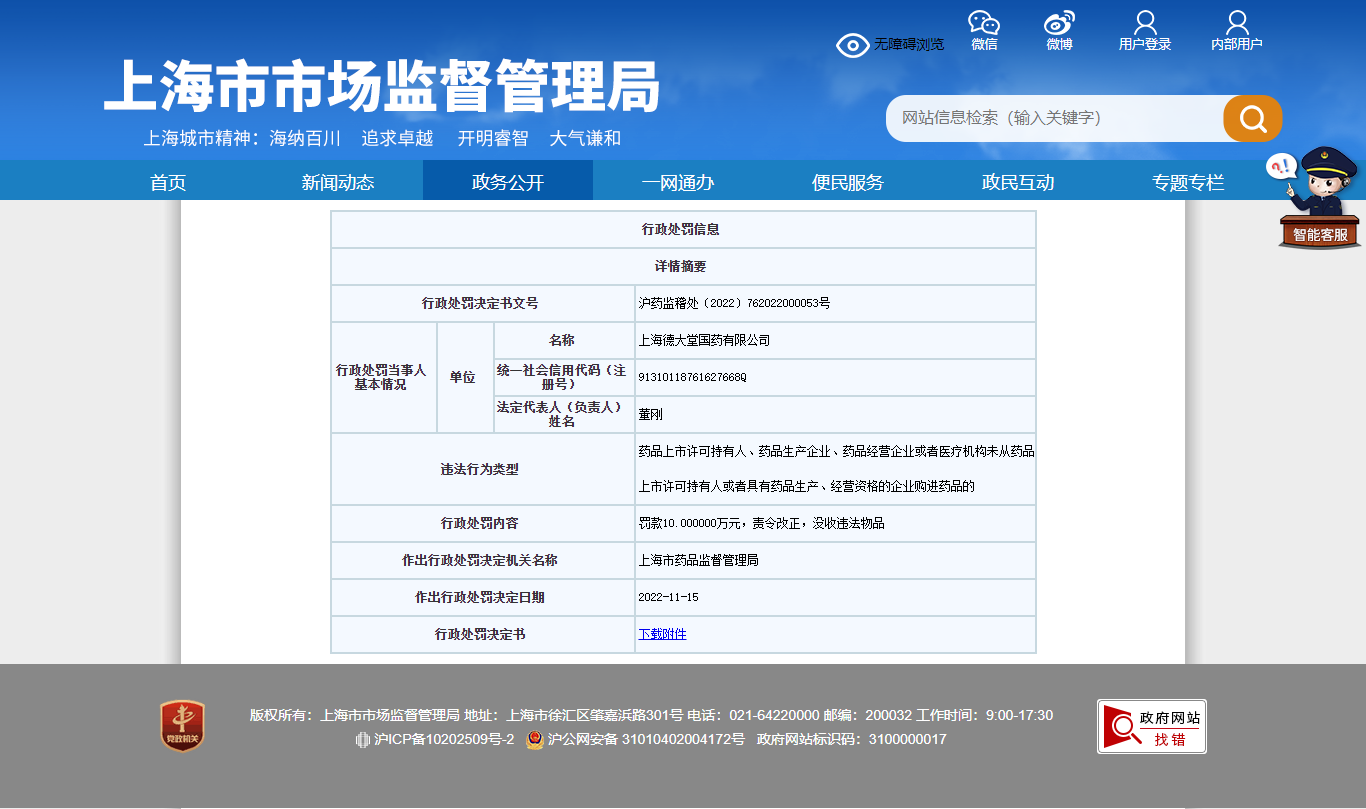Viewport: 1366px width, 809px height.
Task: Select 政务公开 navigation tab
Action: [x=508, y=182]
